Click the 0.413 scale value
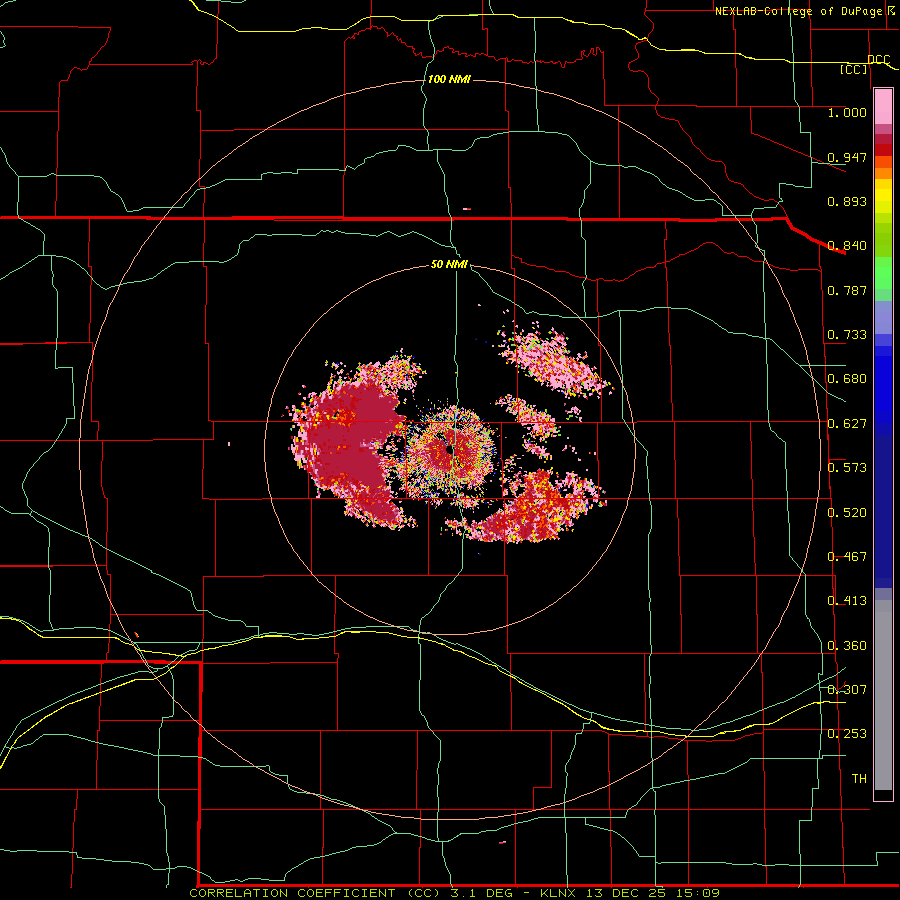 847,601
